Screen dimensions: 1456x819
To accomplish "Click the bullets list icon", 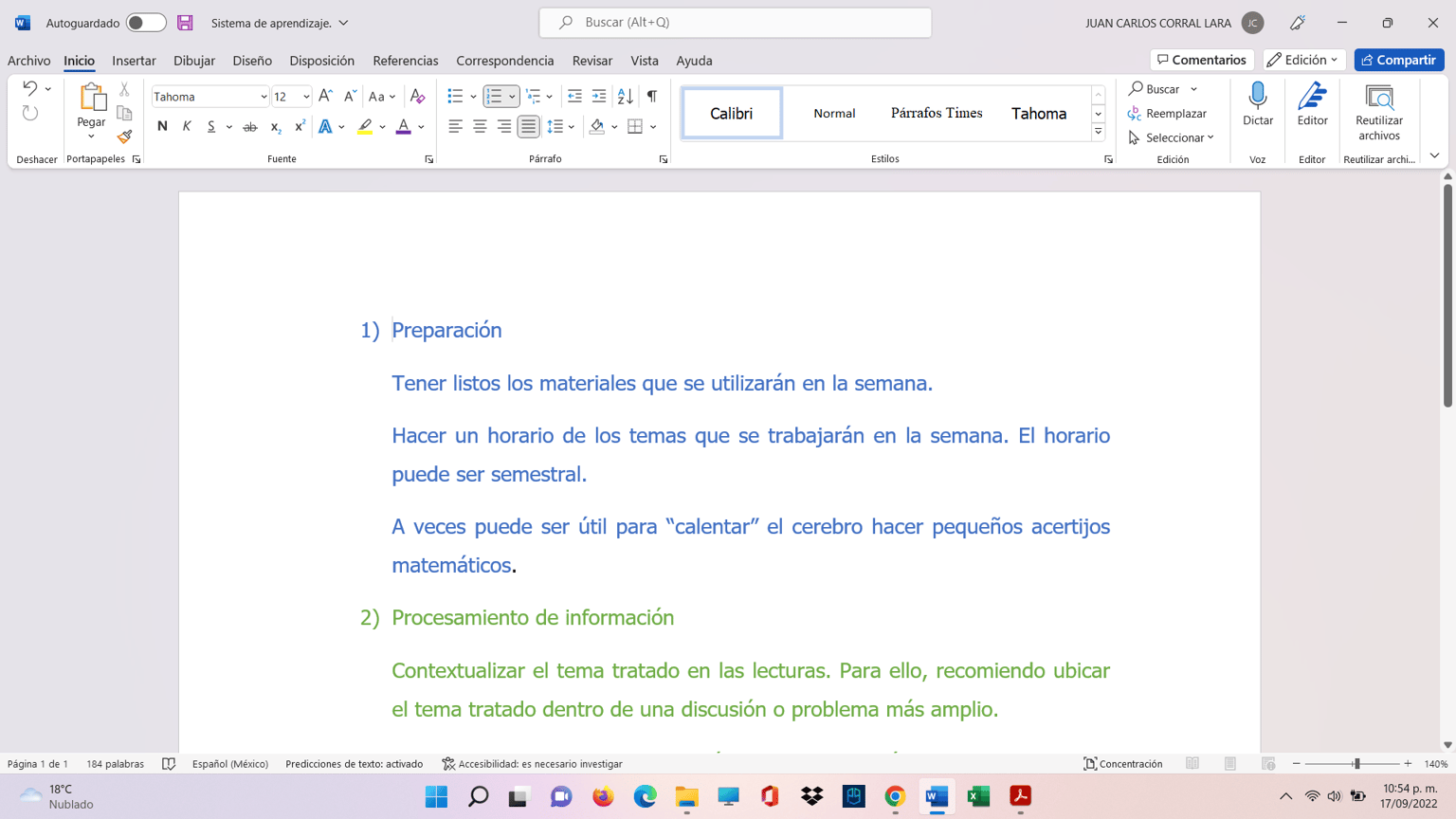I will pos(455,96).
